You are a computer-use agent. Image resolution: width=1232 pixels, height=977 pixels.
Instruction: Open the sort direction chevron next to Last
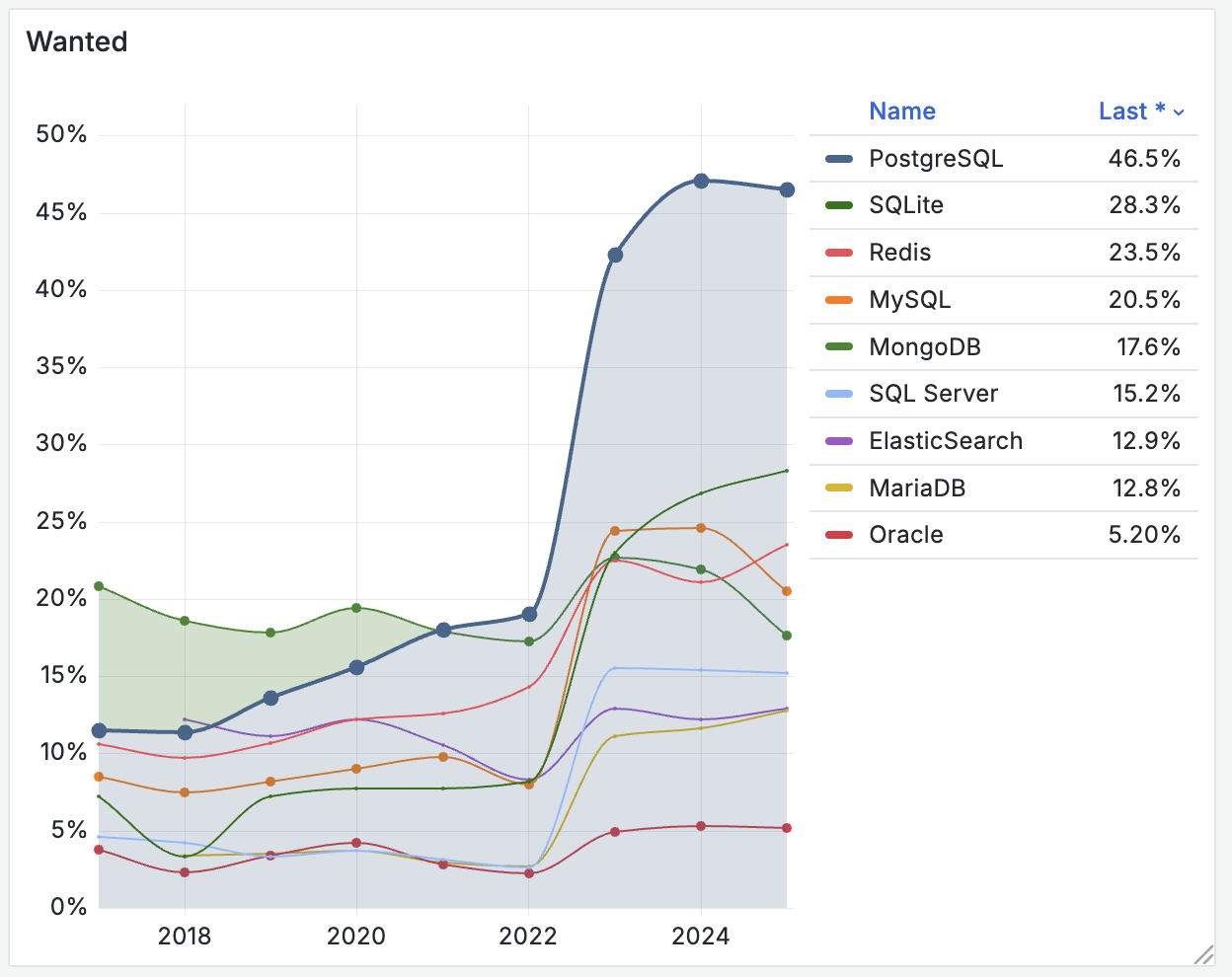point(1181,112)
